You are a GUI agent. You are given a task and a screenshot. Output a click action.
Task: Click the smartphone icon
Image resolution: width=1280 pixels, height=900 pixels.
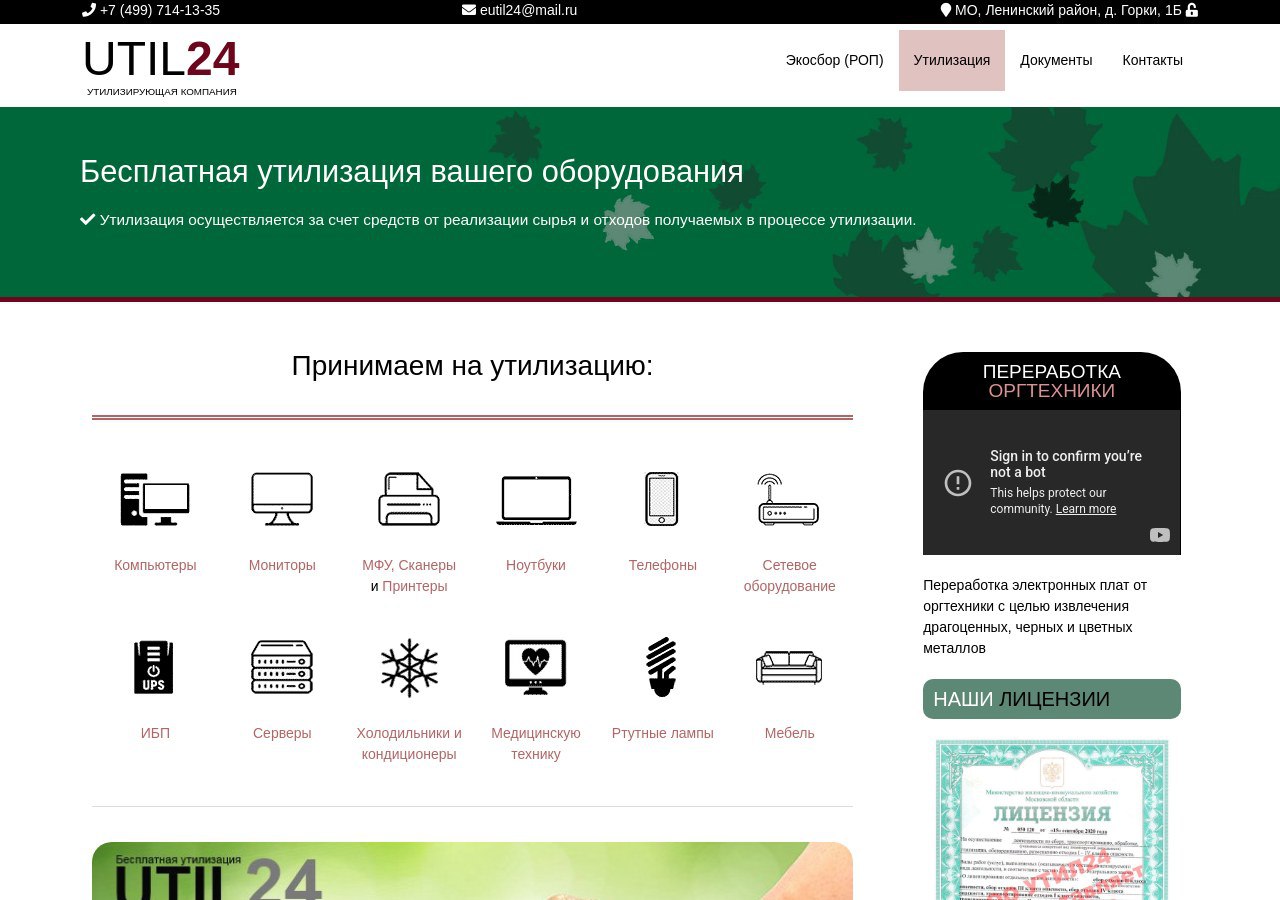click(662, 499)
